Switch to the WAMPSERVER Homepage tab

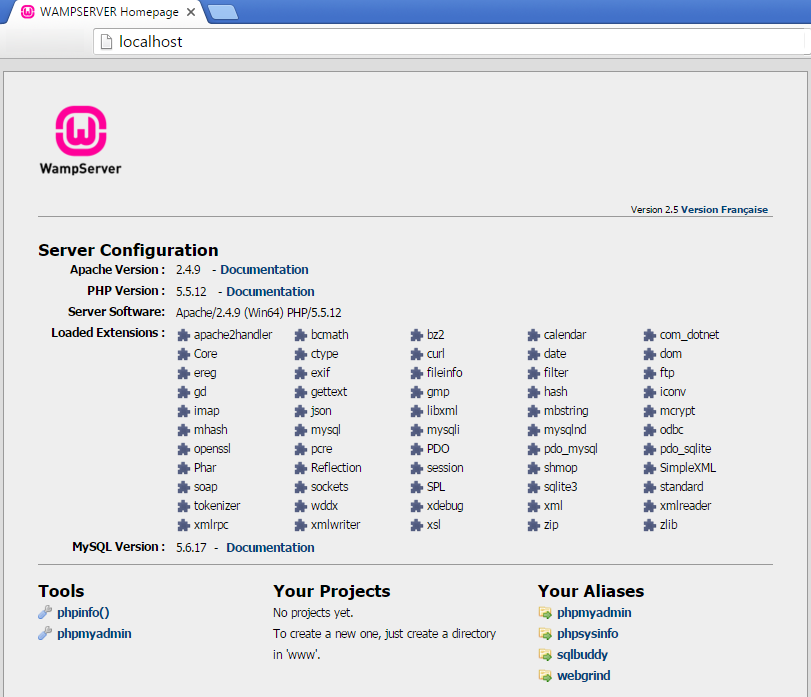click(x=109, y=12)
